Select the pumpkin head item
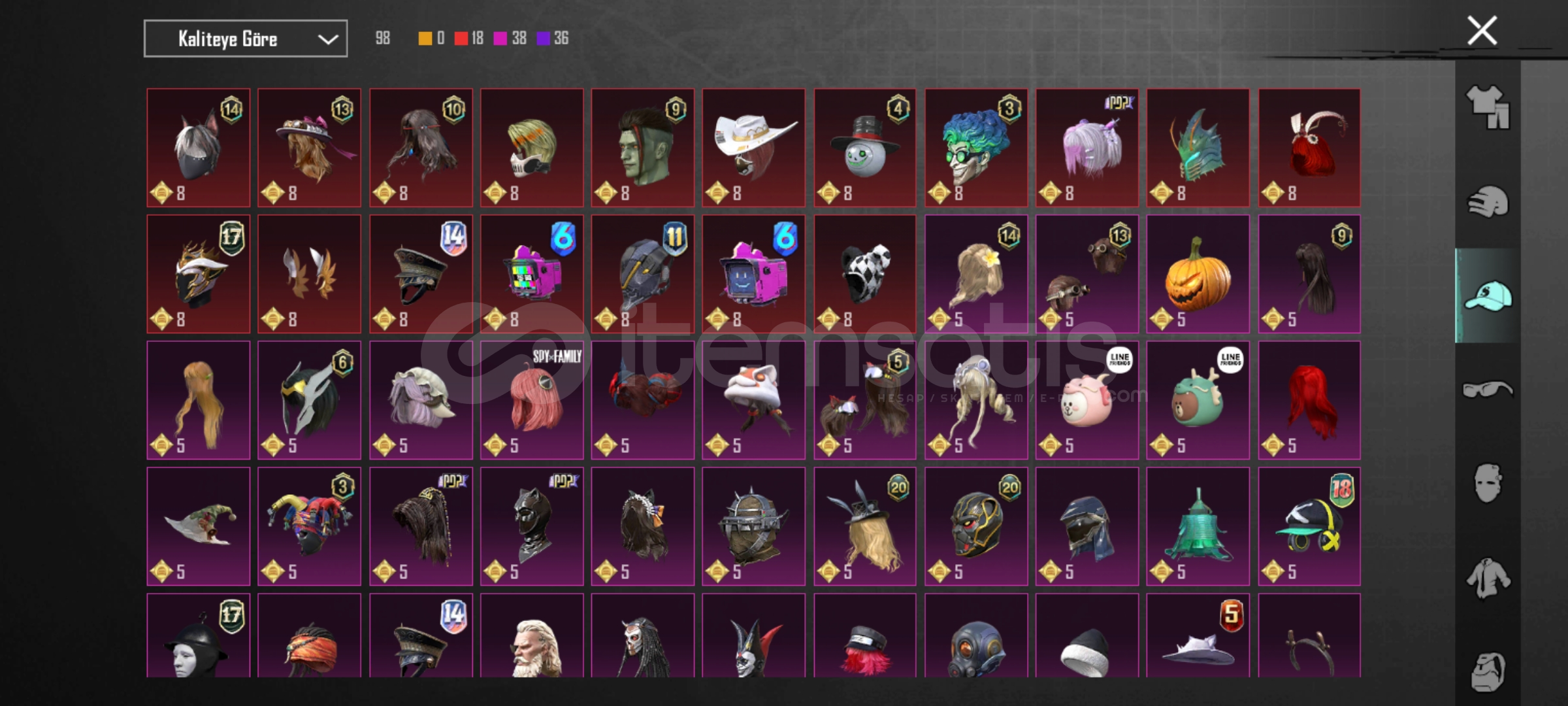Image resolution: width=1568 pixels, height=706 pixels. 1198,274
